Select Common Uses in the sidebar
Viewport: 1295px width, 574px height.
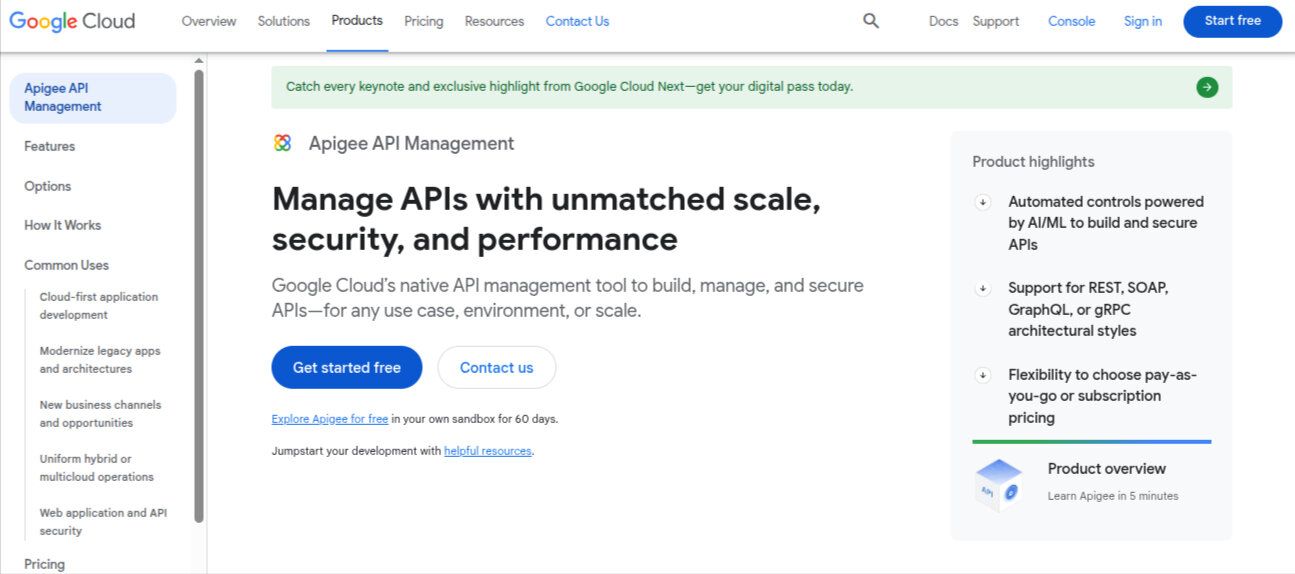pyautogui.click(x=67, y=265)
